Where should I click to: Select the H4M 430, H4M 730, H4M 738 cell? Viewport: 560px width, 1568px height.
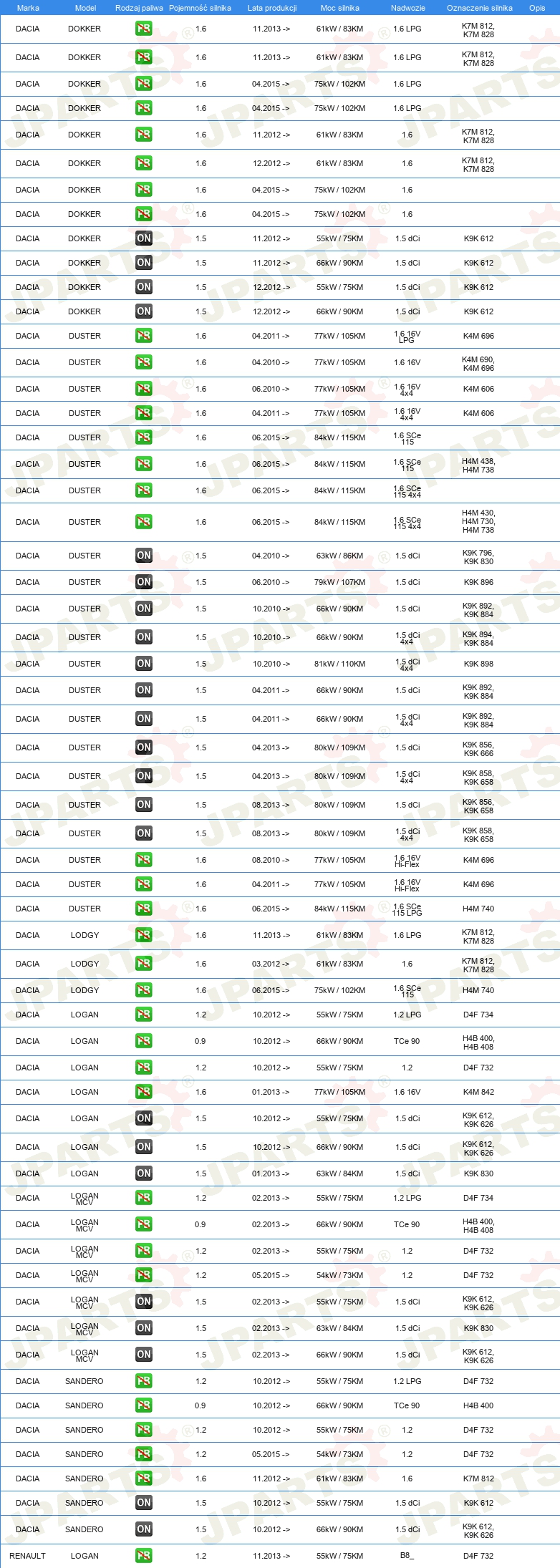[x=478, y=522]
